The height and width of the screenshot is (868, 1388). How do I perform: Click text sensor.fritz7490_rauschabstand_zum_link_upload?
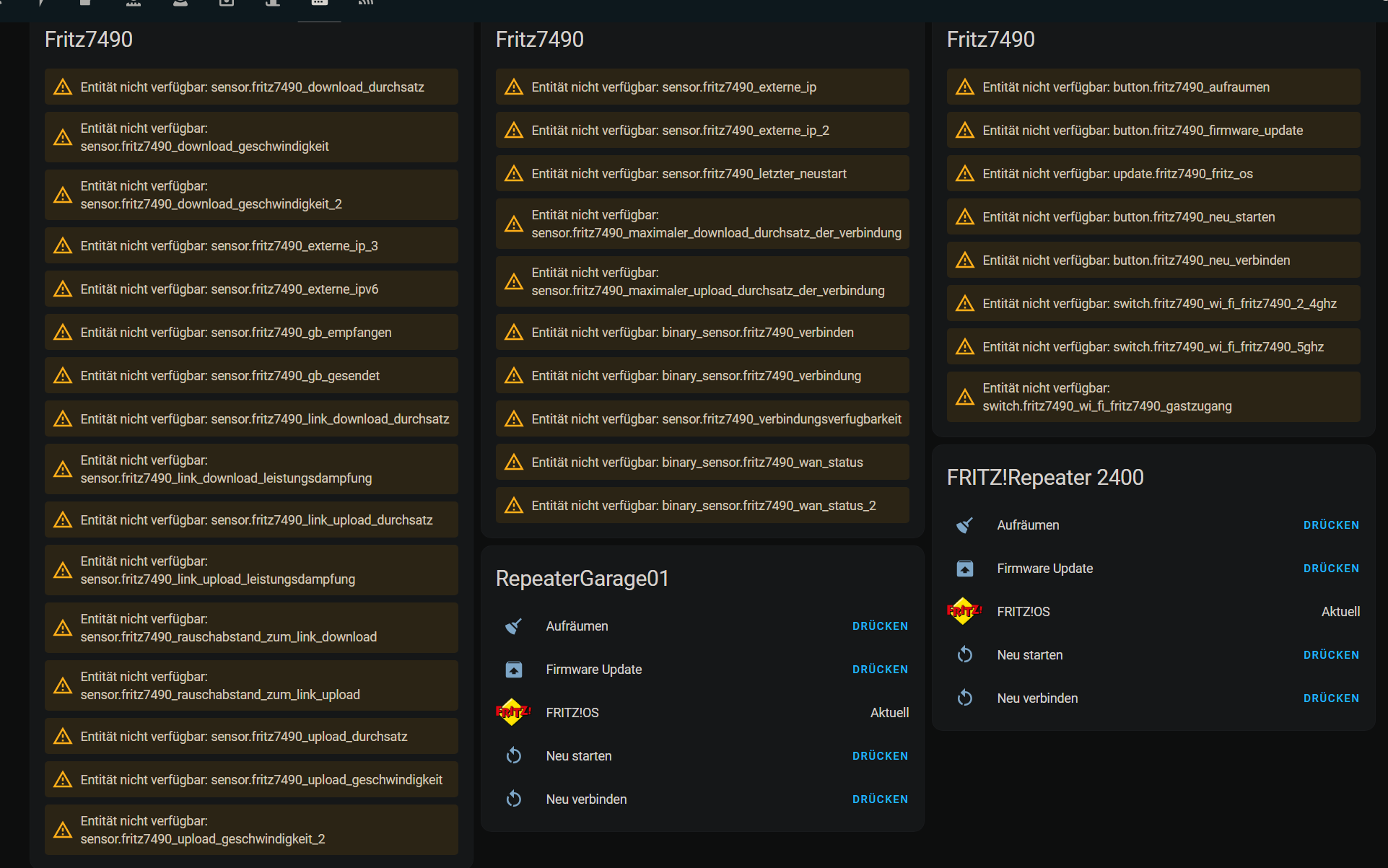(220, 695)
